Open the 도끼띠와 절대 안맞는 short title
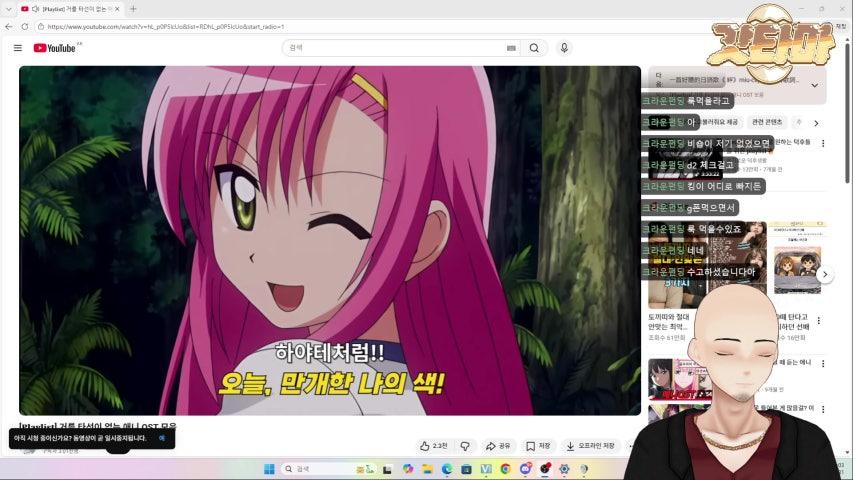The image size is (853, 480). click(669, 321)
